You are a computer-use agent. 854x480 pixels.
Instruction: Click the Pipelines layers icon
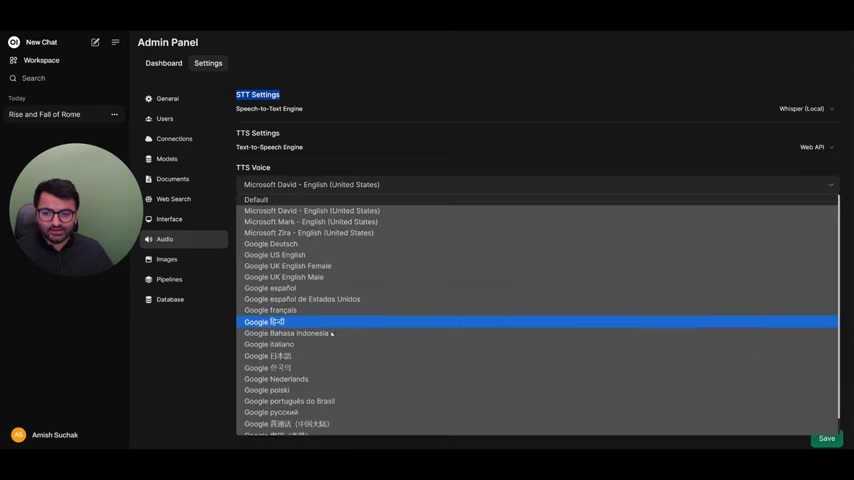click(x=149, y=280)
